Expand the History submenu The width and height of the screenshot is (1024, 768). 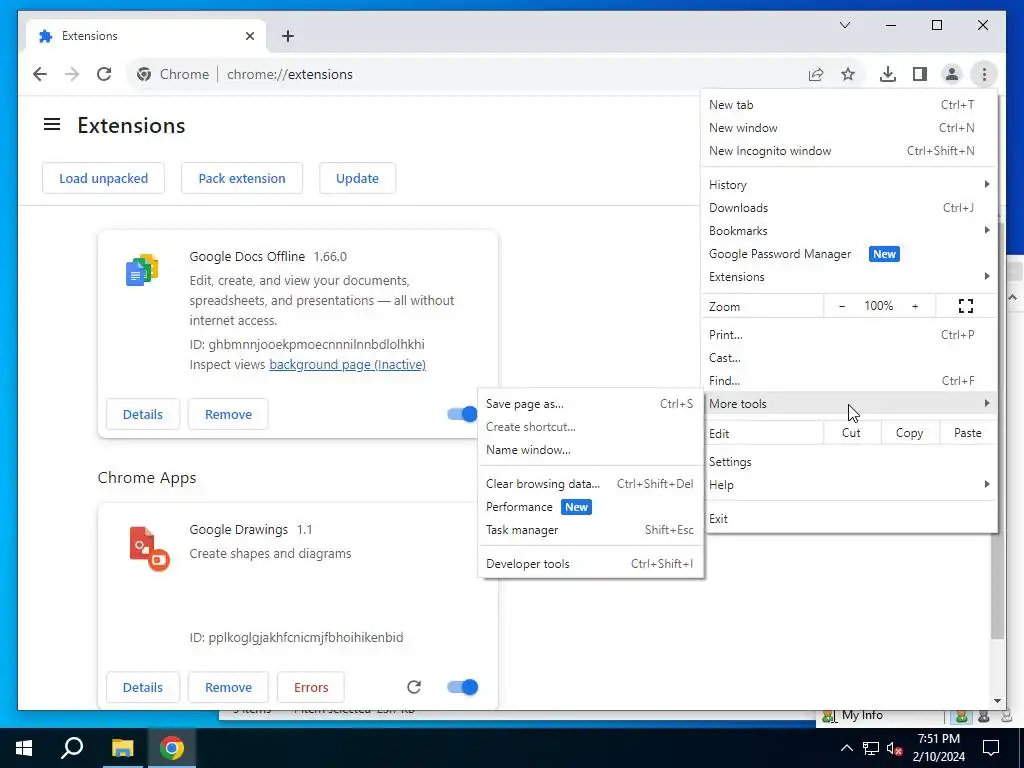point(850,185)
